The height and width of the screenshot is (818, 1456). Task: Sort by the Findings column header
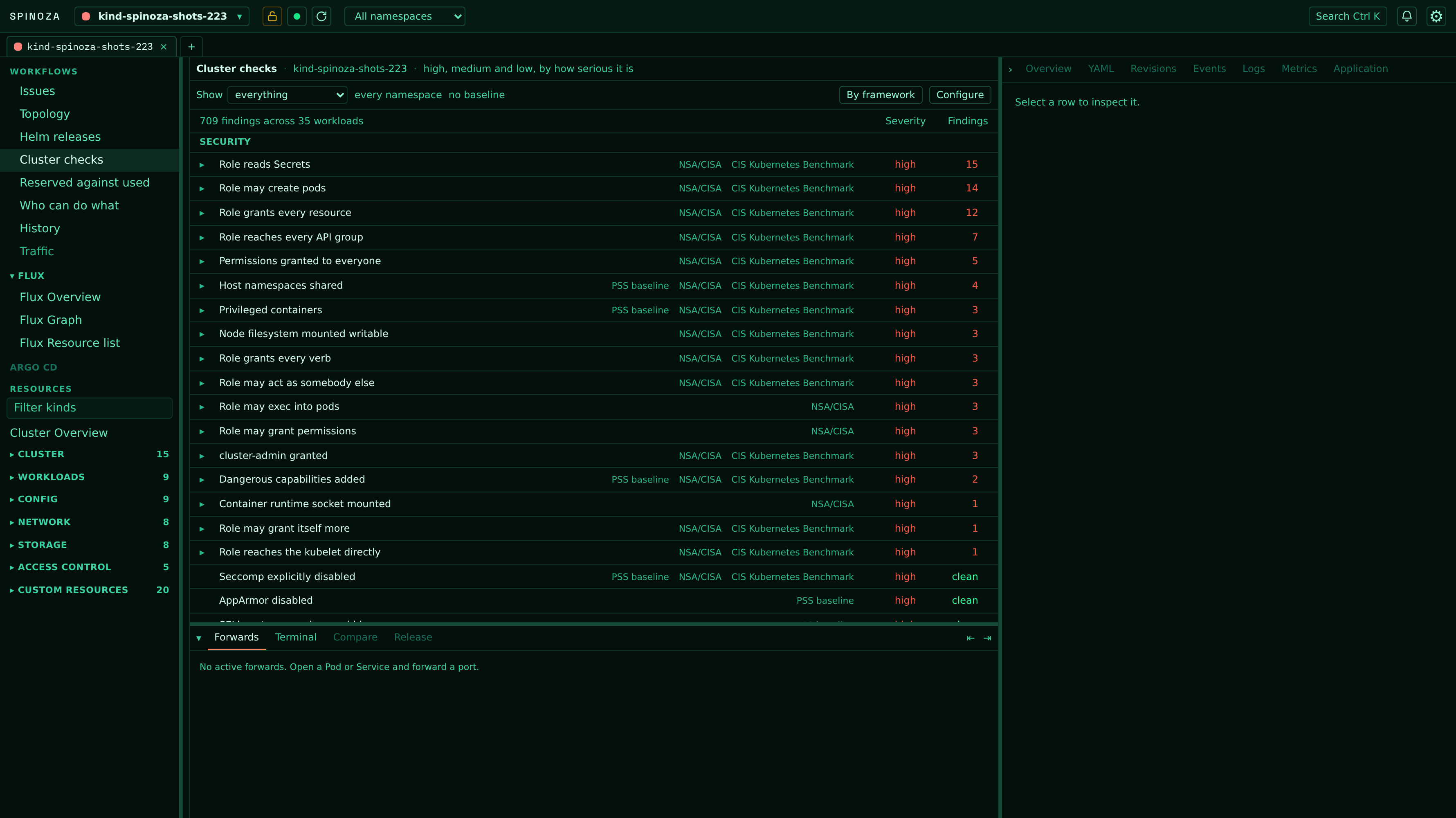pos(968,121)
